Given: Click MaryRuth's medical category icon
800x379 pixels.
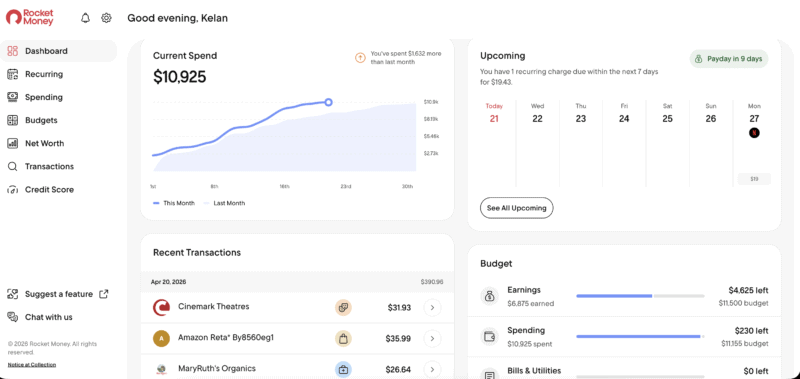Looking at the screenshot, I should pyautogui.click(x=343, y=369).
